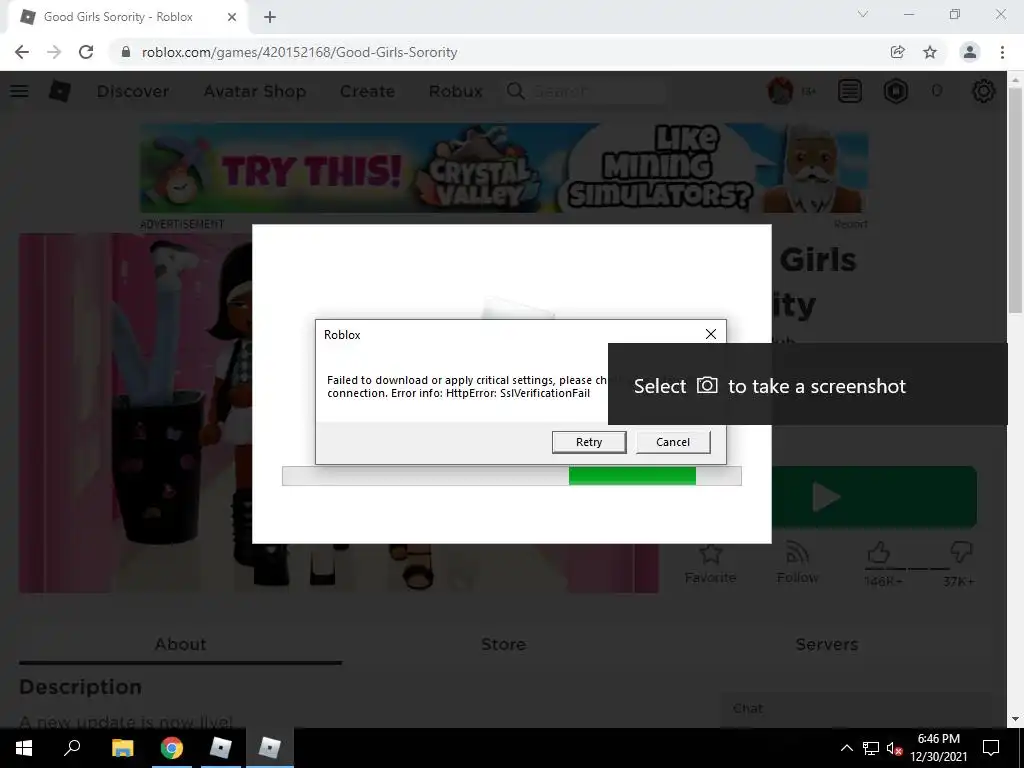This screenshot has height=768, width=1024.
Task: Open the Windows notification center
Action: 991,748
